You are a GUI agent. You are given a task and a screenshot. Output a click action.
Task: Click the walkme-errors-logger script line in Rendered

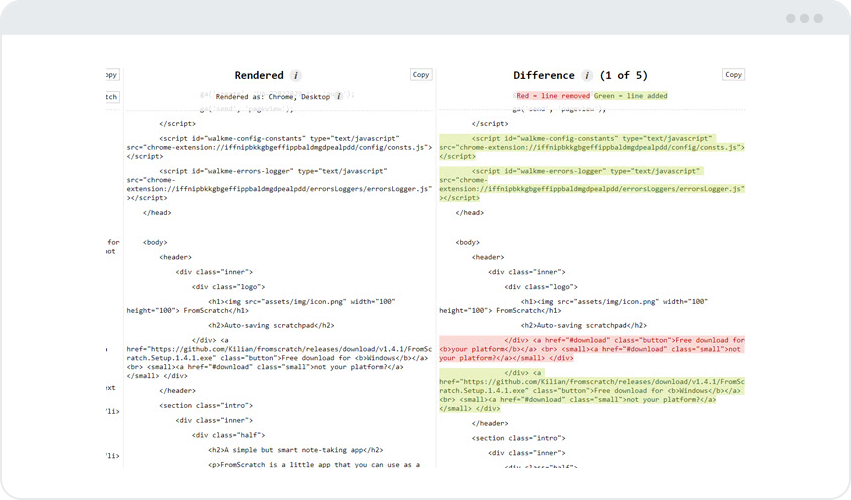[x=280, y=185]
